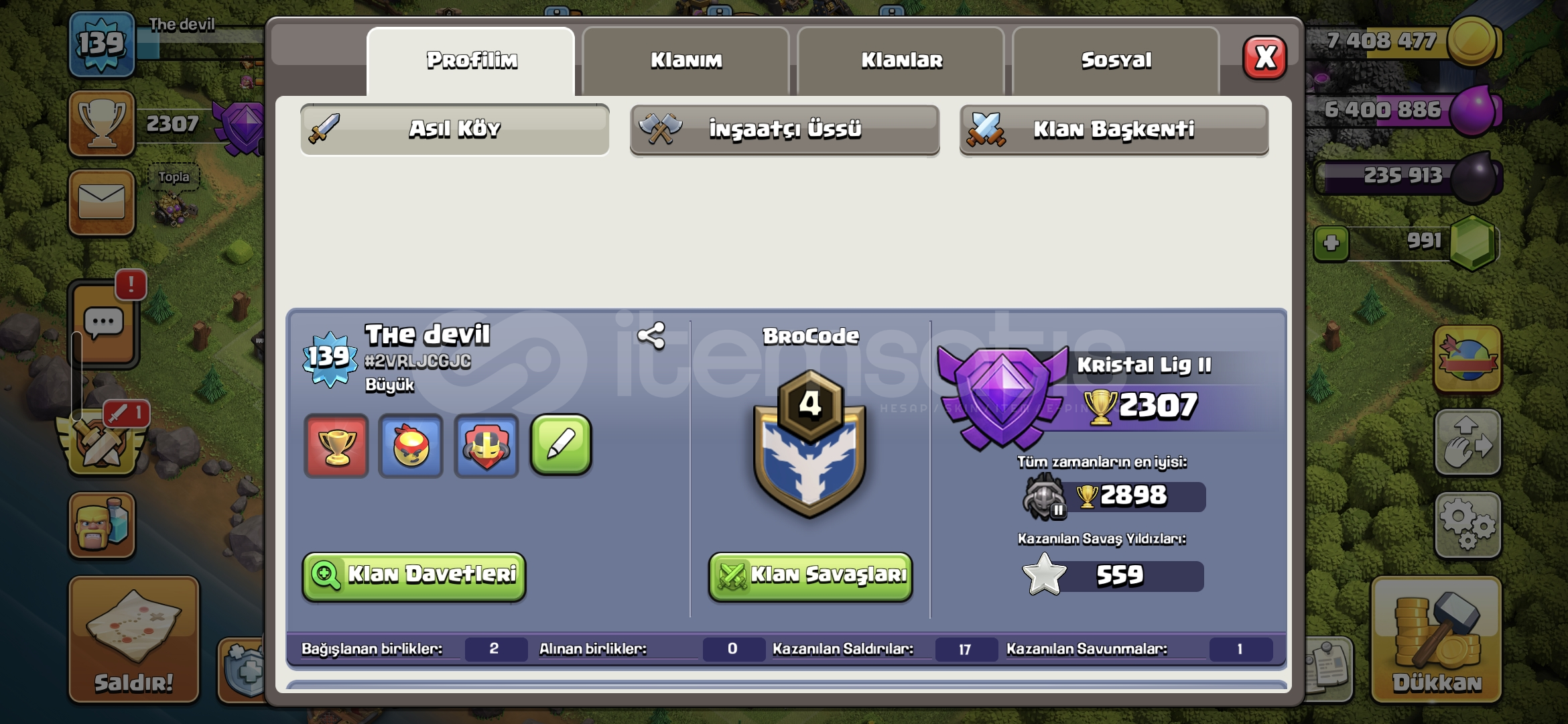Open the Sosyal tab
This screenshot has height=724, width=1568.
pos(1116,60)
